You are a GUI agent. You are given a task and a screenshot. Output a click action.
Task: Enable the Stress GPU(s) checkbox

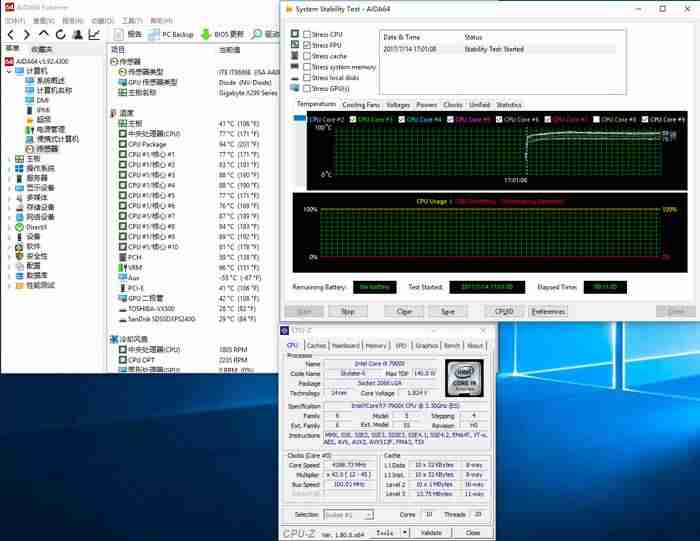point(307,89)
